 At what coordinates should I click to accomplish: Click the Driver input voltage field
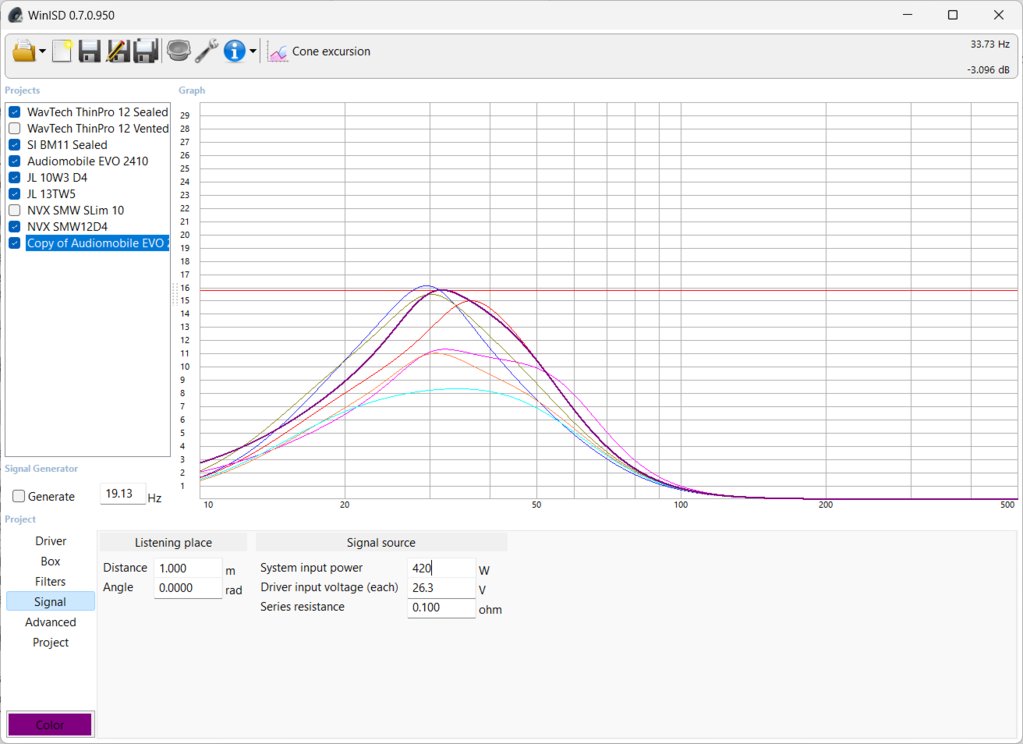point(441,588)
